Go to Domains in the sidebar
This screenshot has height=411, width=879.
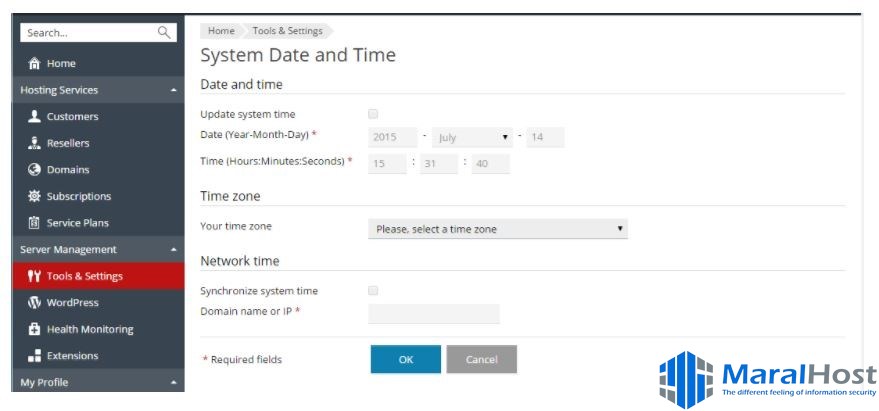click(98, 169)
